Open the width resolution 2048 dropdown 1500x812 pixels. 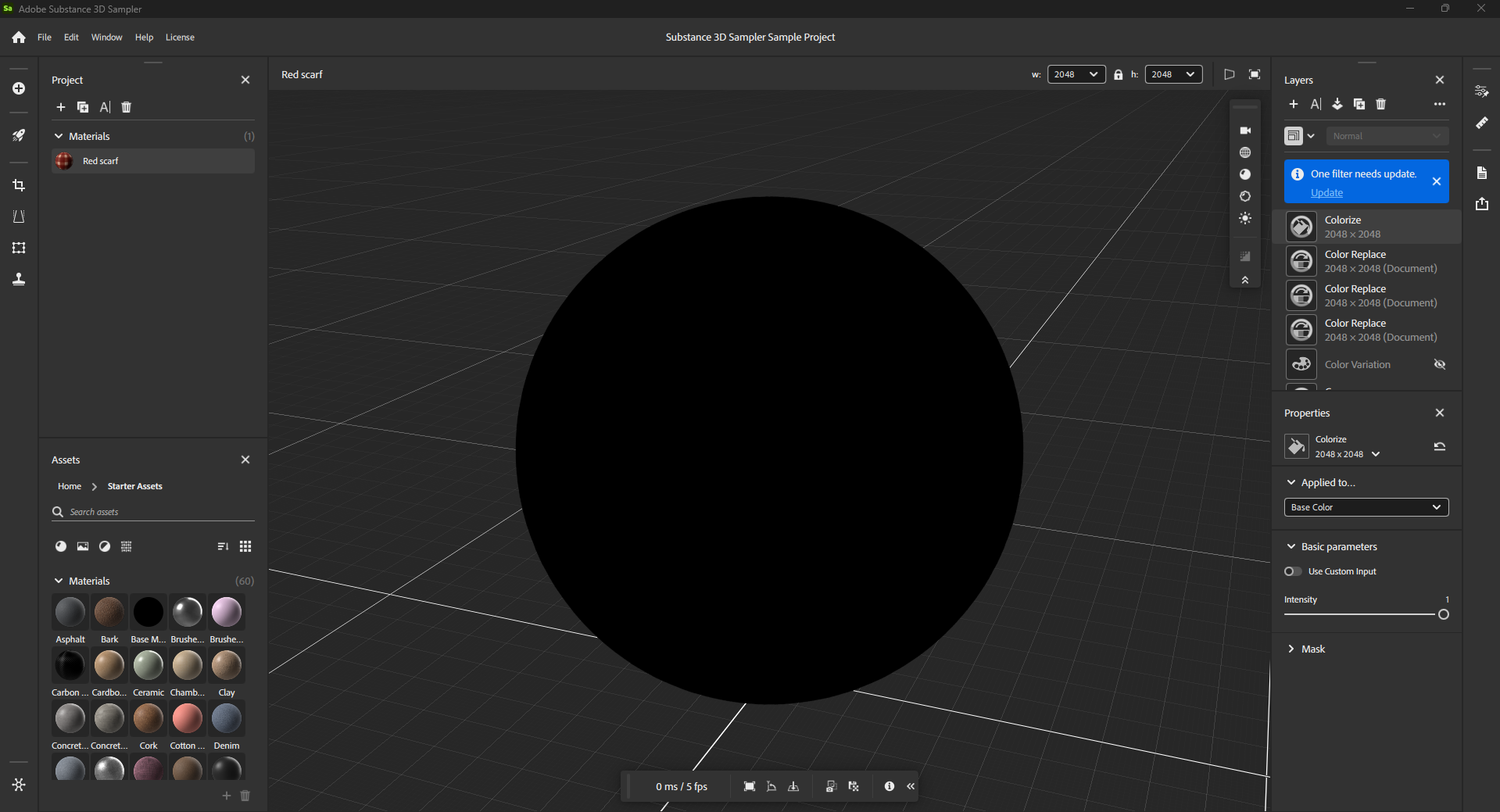tap(1076, 74)
